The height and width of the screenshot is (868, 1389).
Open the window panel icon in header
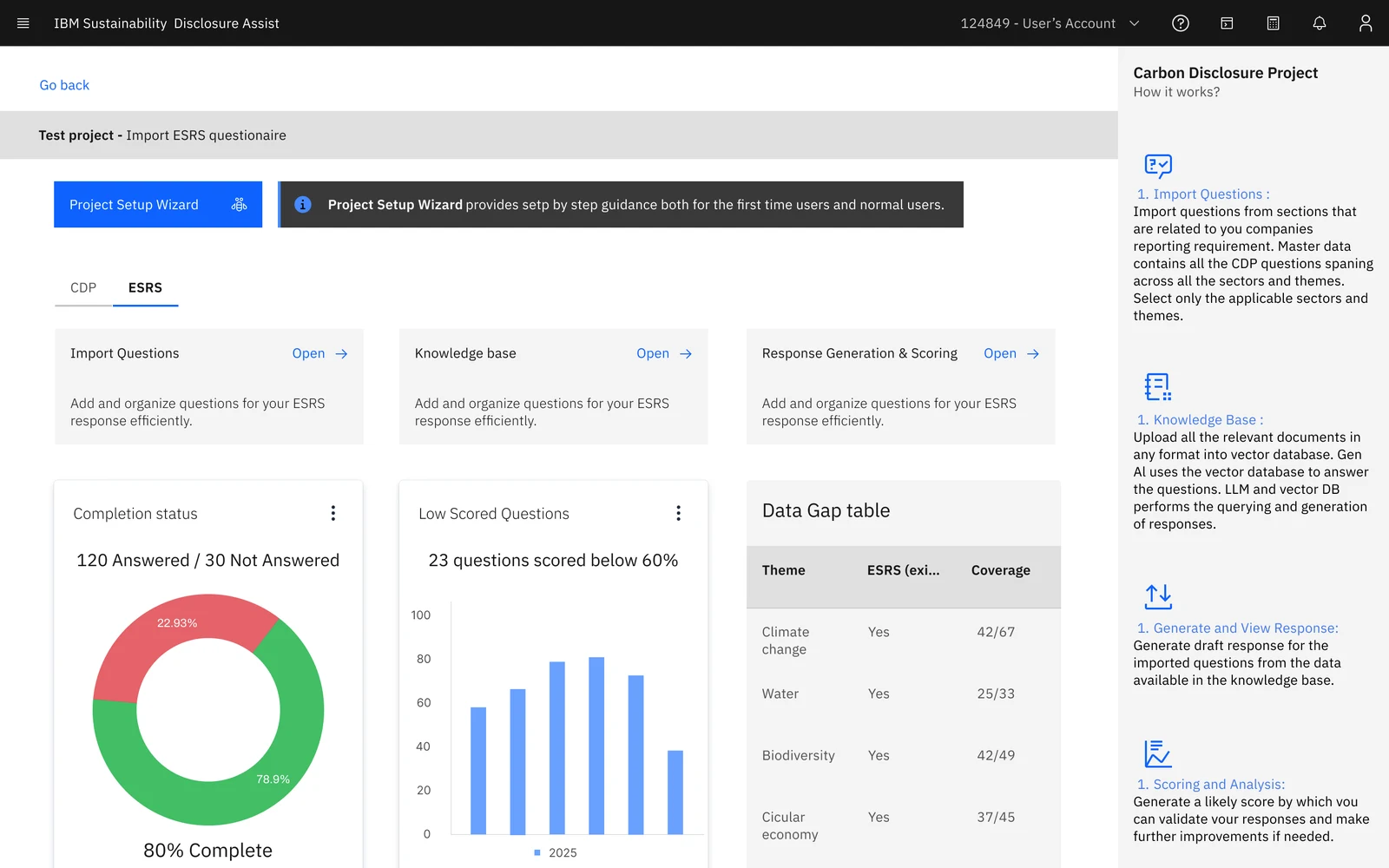point(1227,23)
